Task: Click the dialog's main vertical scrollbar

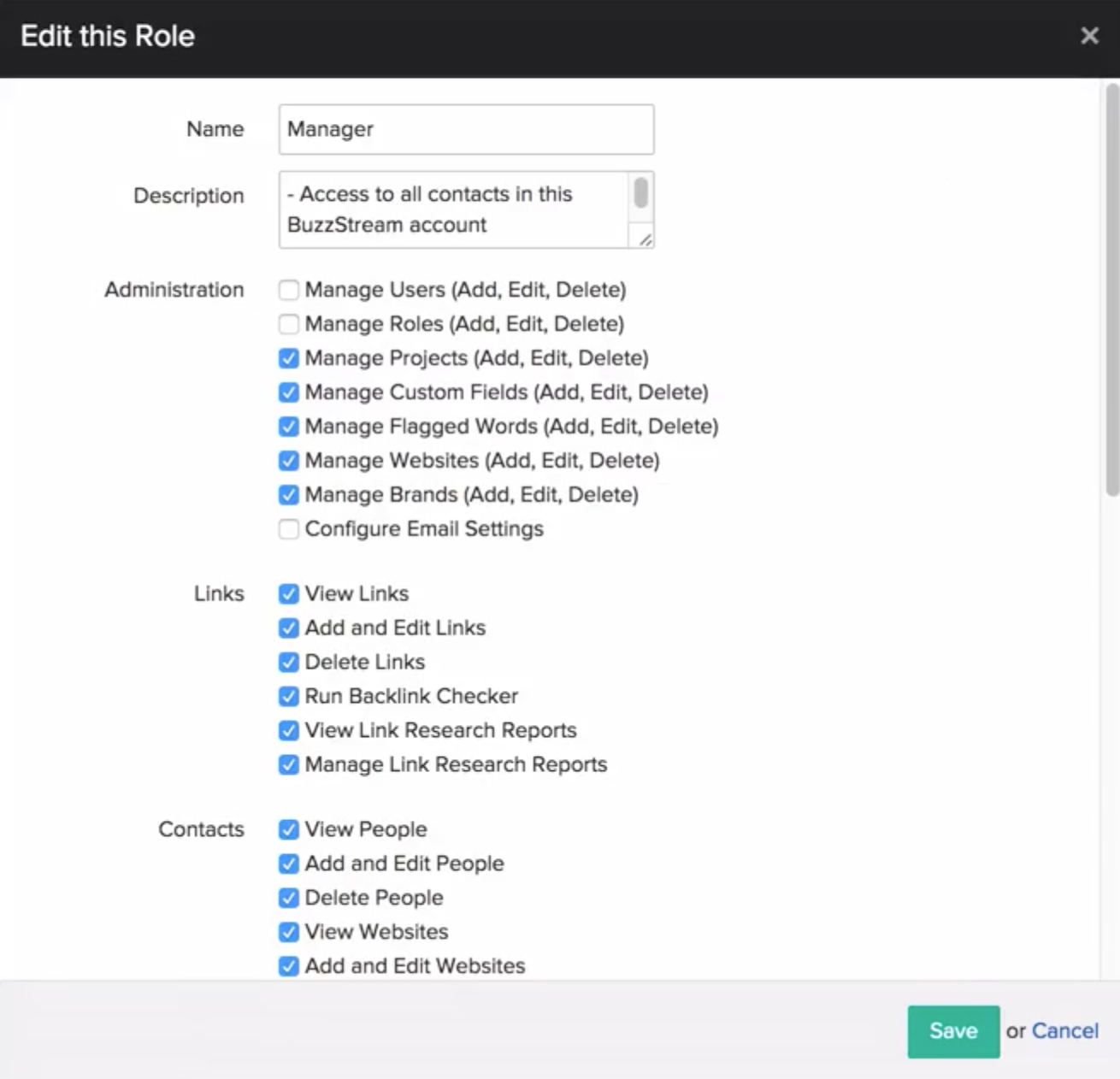Action: [x=1111, y=291]
